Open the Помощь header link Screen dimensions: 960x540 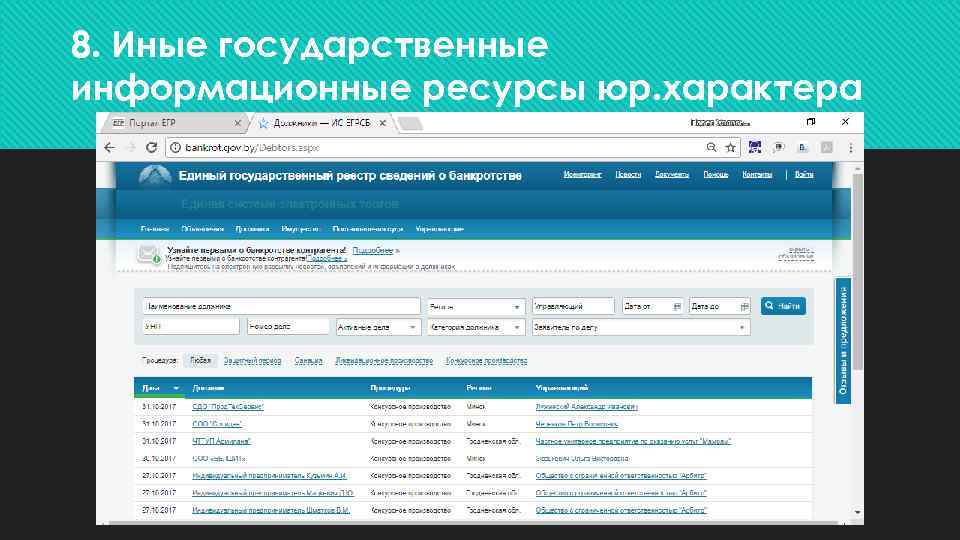pos(716,174)
